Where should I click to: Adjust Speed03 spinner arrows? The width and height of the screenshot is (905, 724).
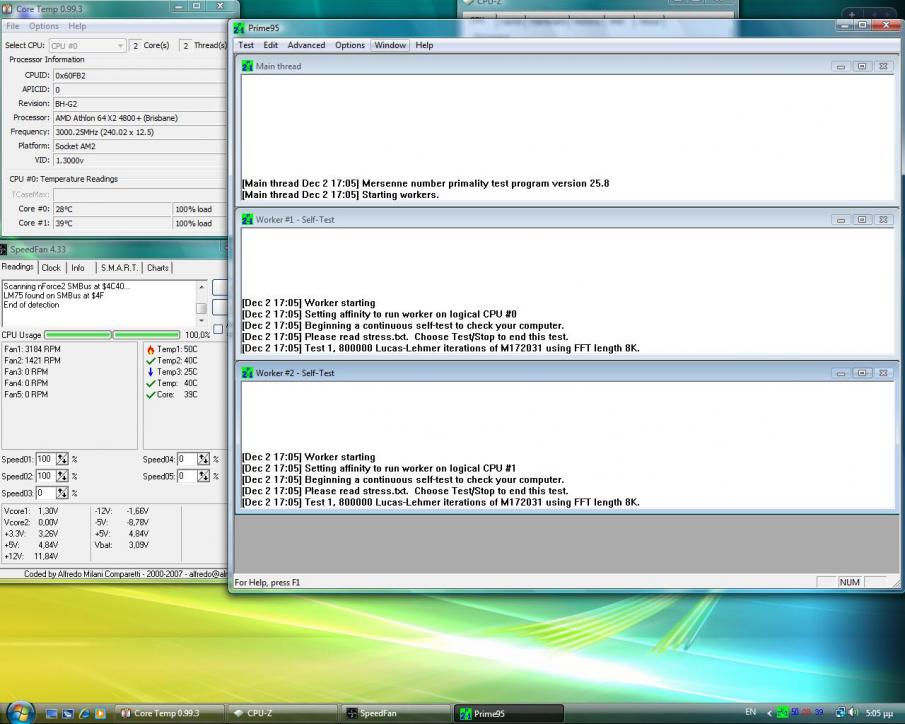pyautogui.click(x=62, y=492)
